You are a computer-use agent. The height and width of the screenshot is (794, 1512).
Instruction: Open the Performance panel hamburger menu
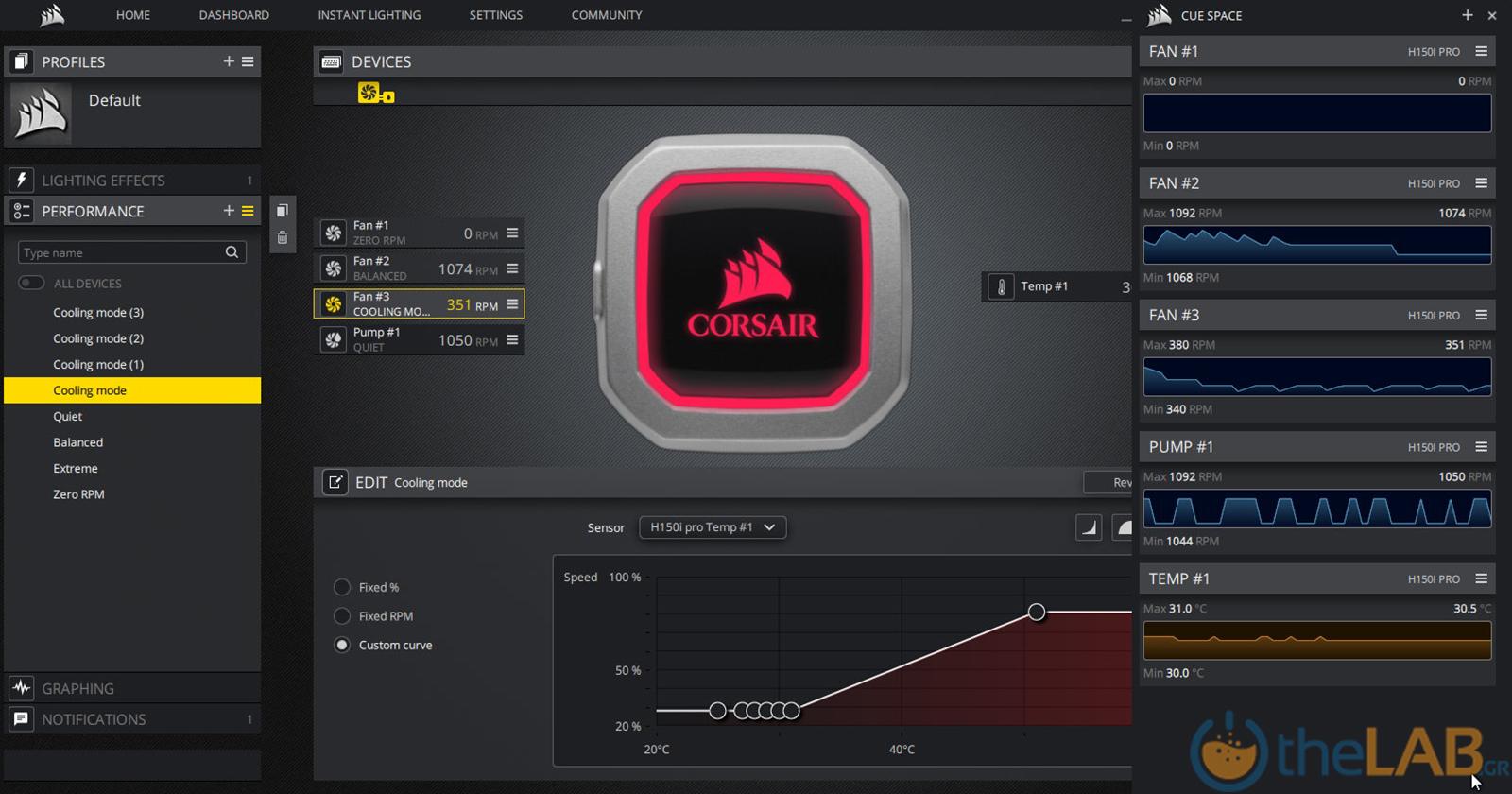point(248,211)
